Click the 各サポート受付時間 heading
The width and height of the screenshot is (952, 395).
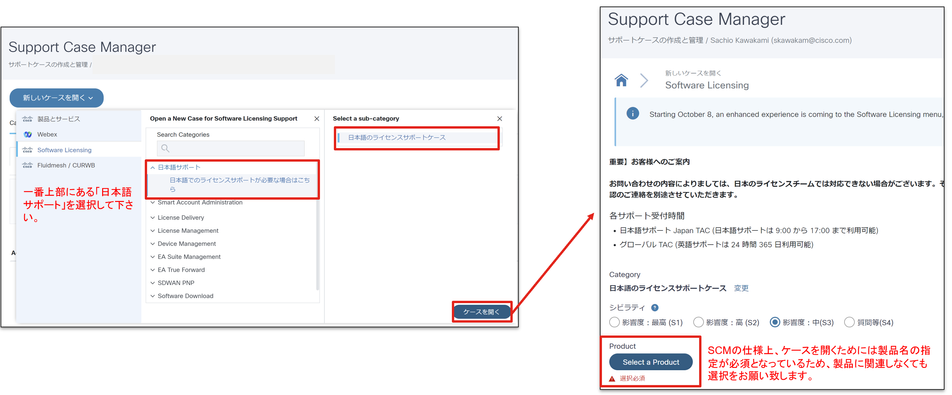[x=647, y=215]
